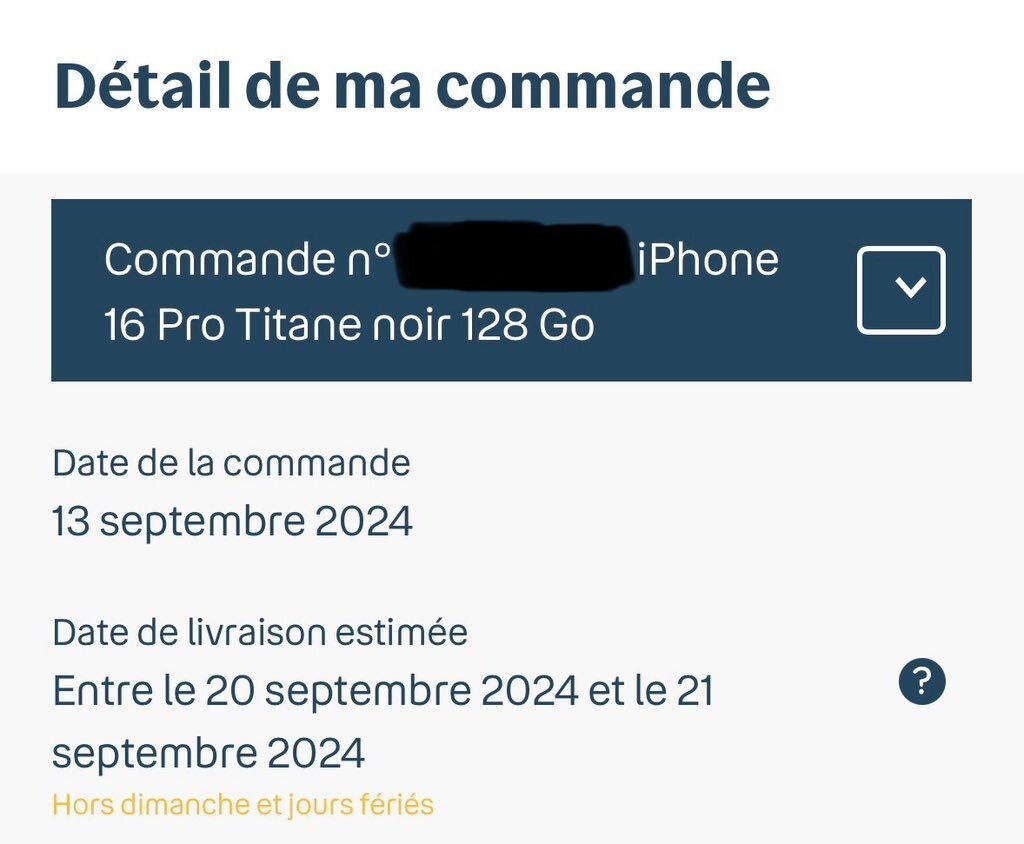Click the "Hors dimanche et jours fériés" note
Image resolution: width=1024 pixels, height=844 pixels.
(243, 804)
